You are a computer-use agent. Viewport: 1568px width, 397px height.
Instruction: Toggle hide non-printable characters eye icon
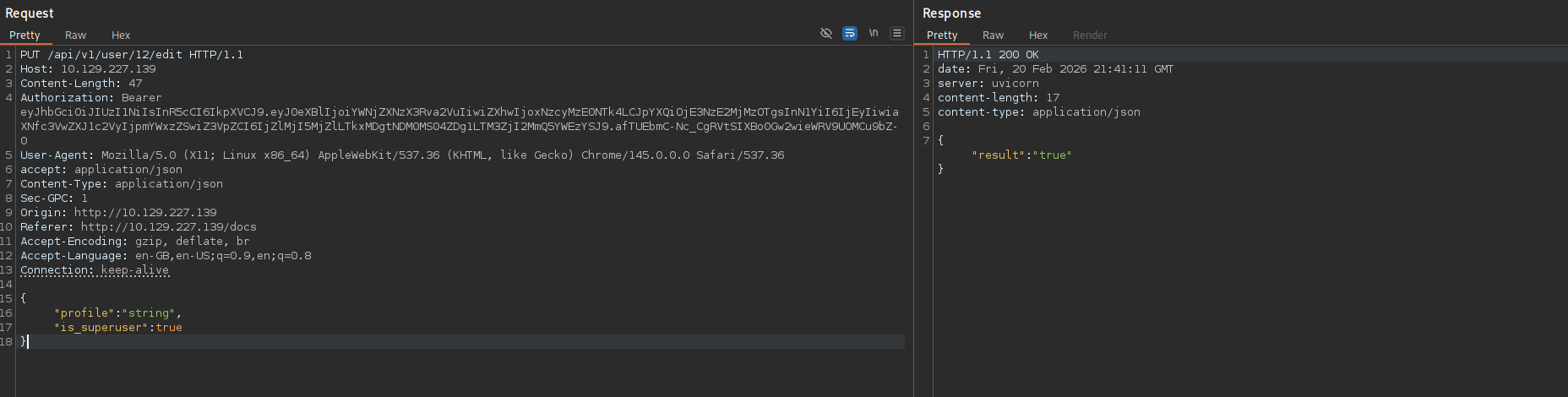(826, 33)
